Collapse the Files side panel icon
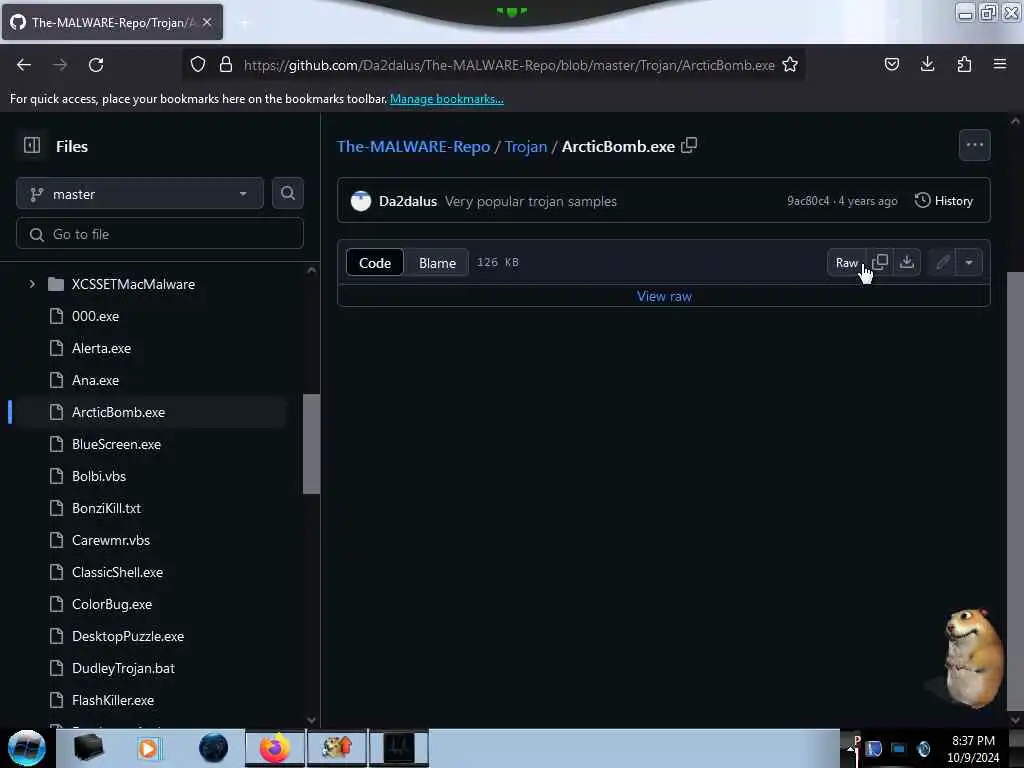This screenshot has height=768, width=1024. point(32,145)
